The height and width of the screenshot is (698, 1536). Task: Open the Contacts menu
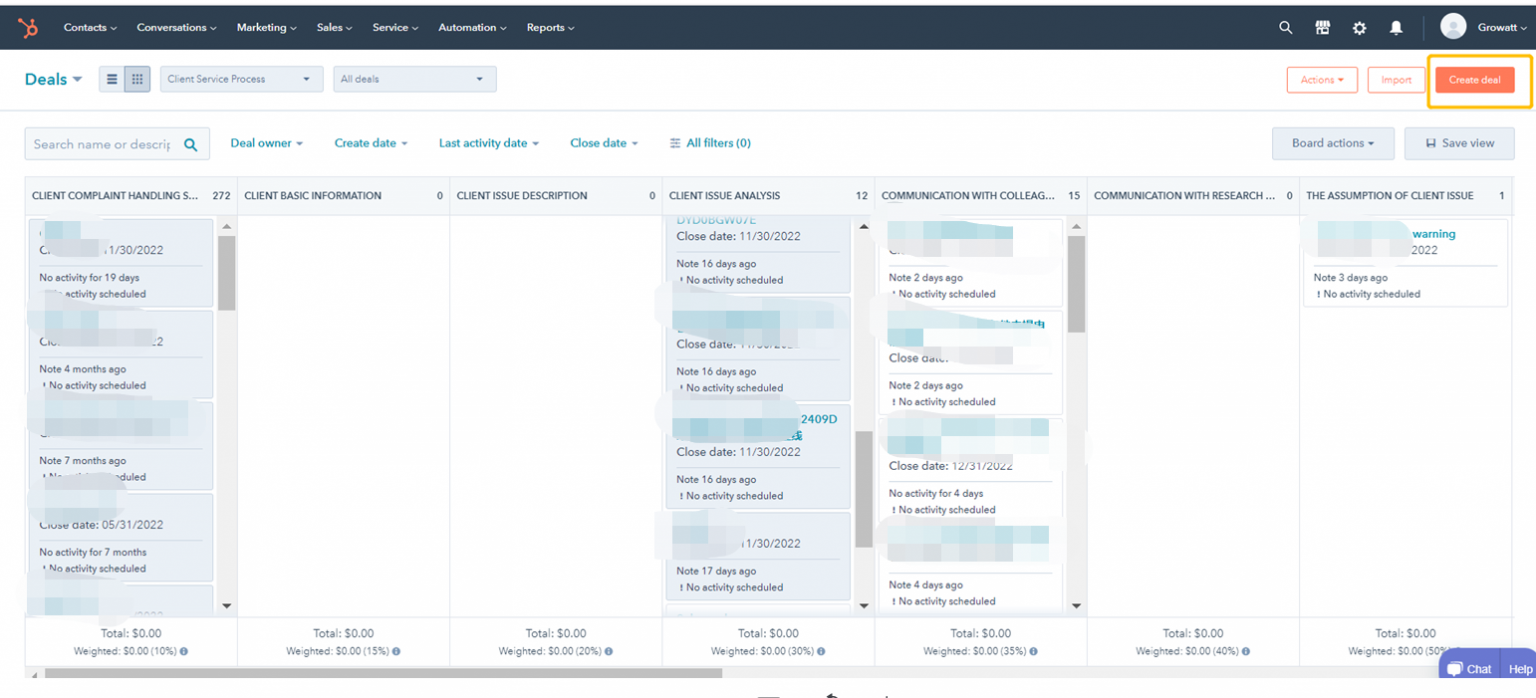click(90, 28)
